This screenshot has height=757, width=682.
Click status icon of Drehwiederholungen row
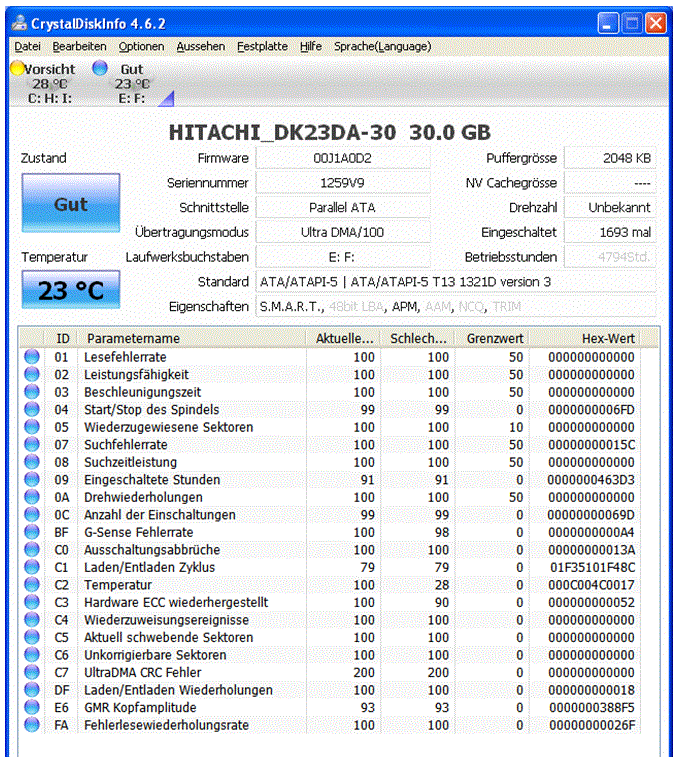tap(32, 497)
